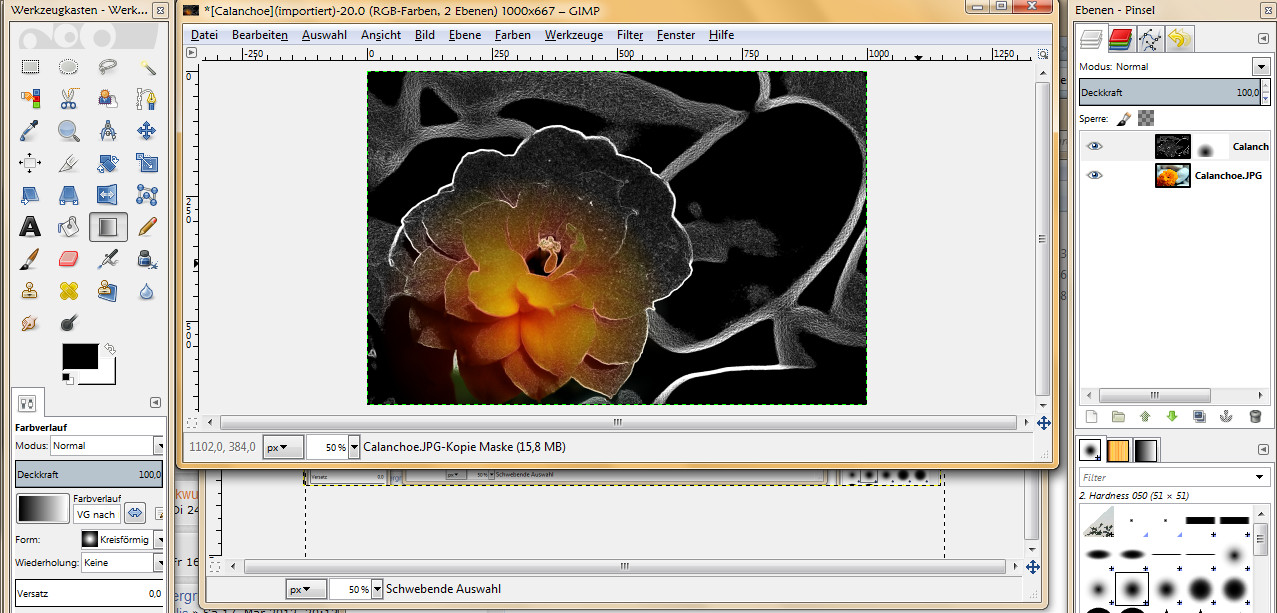Select the Text tool in toolbox

(30, 227)
